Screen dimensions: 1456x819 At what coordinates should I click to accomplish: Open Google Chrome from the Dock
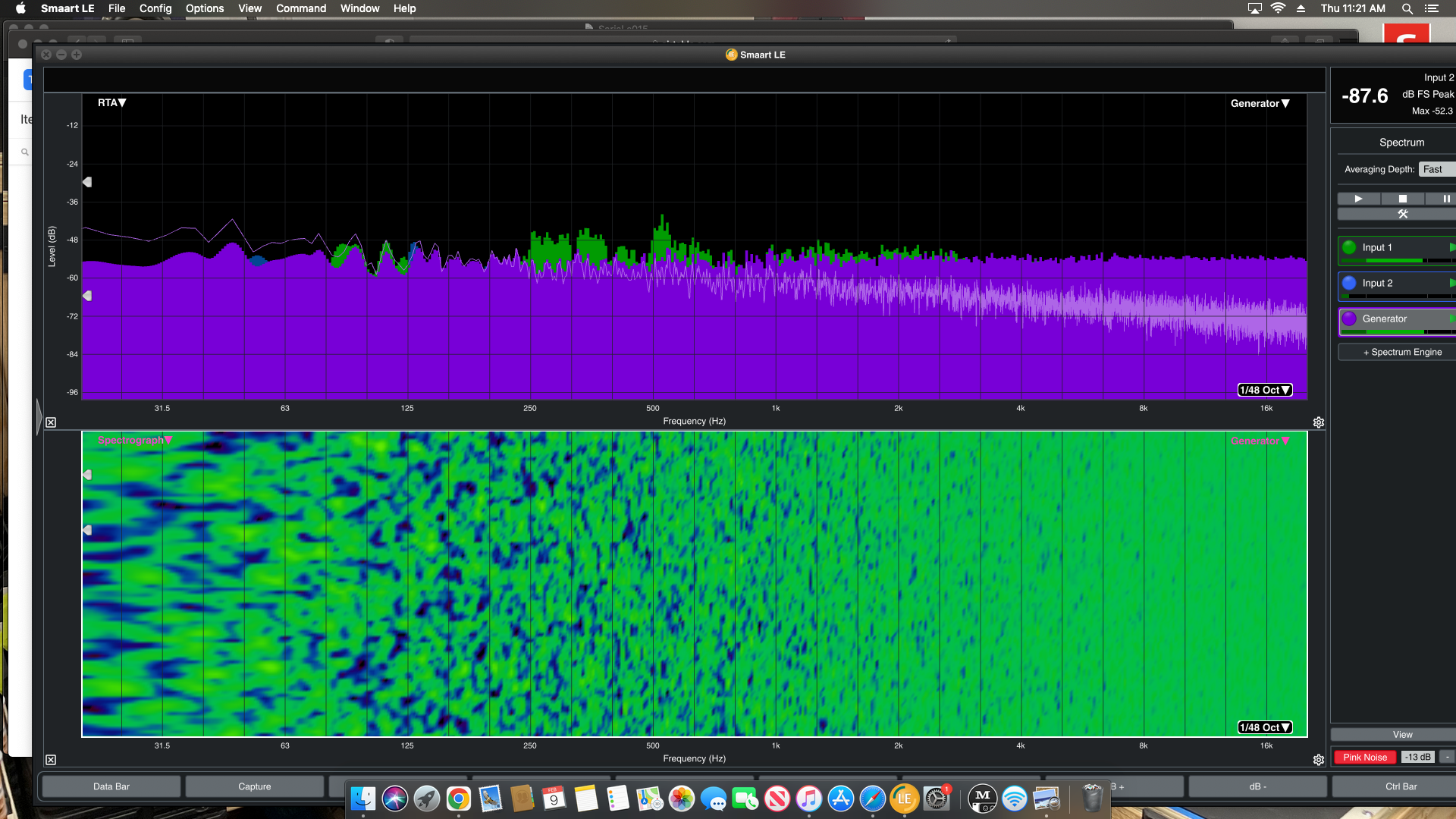[x=459, y=799]
